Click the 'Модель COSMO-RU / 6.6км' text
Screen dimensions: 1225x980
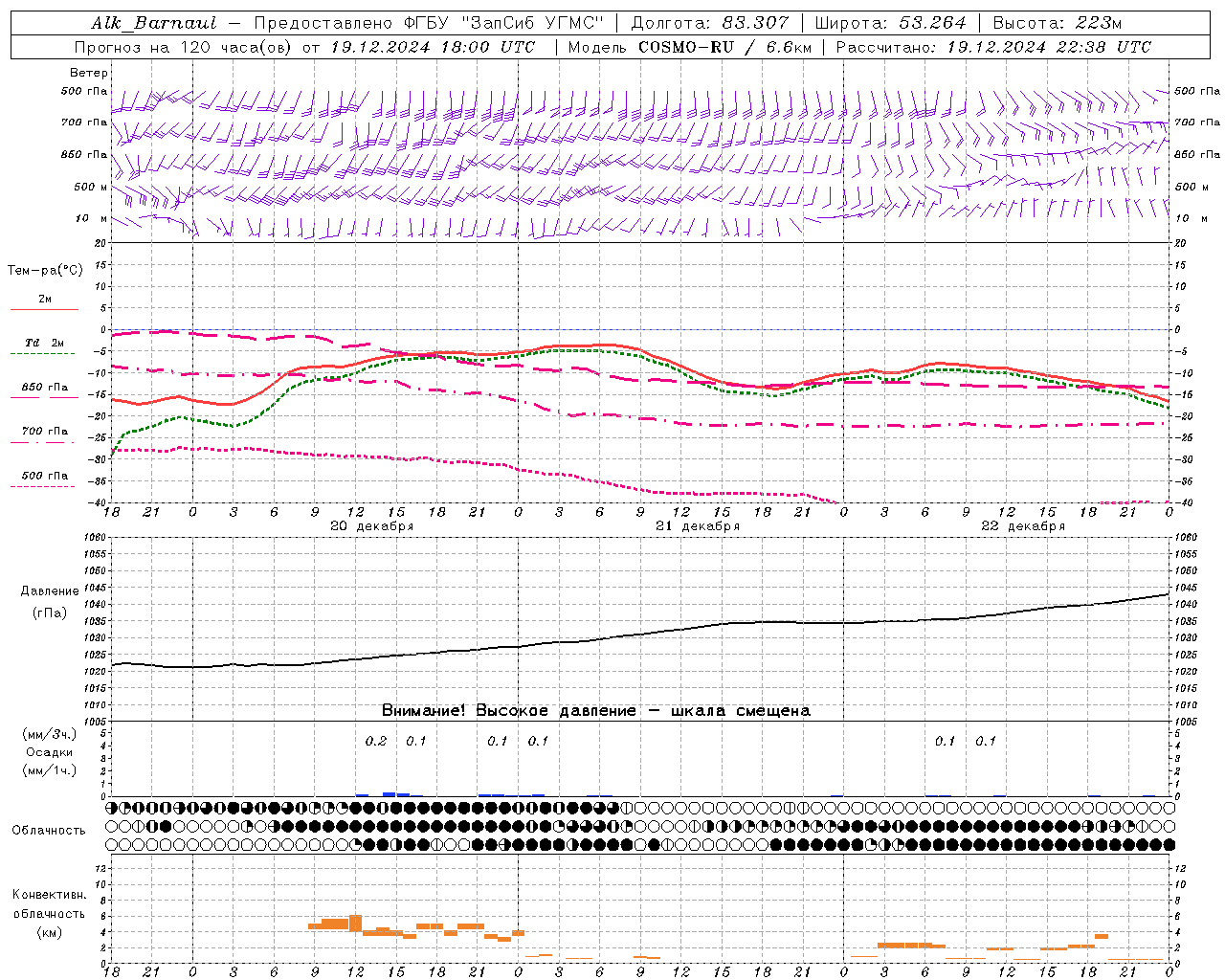(x=689, y=47)
